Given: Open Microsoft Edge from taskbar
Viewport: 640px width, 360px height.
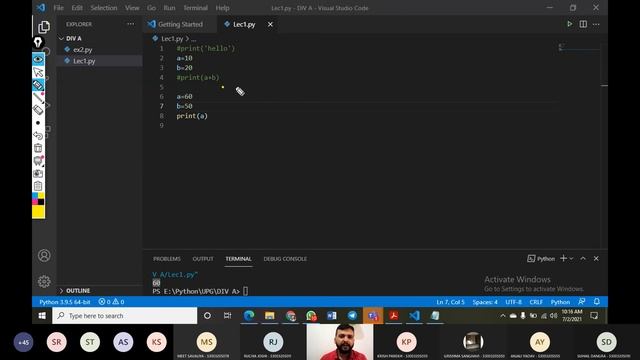Looking at the screenshot, I should pos(249,316).
